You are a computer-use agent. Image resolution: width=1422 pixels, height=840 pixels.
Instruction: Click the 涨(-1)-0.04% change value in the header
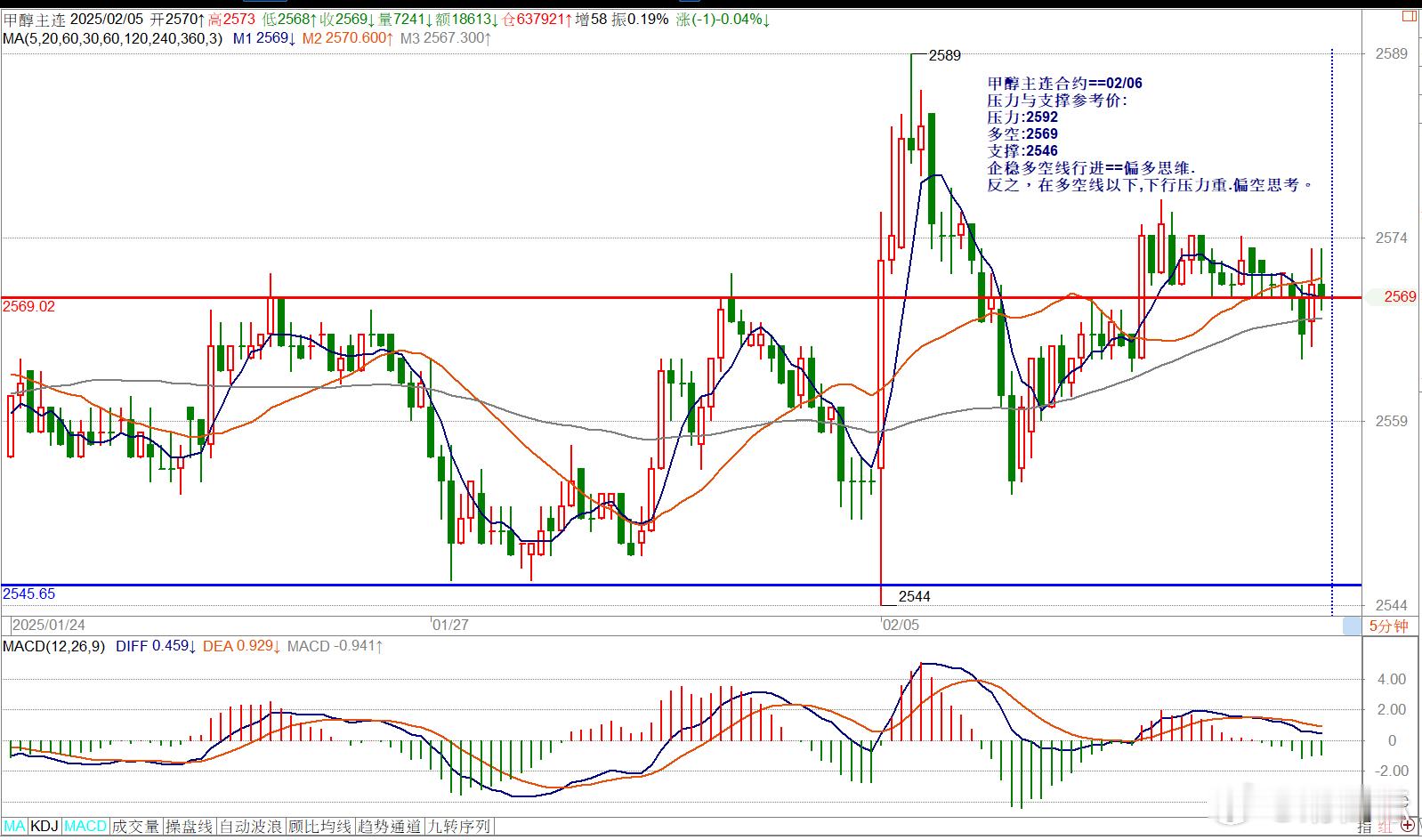click(x=723, y=19)
